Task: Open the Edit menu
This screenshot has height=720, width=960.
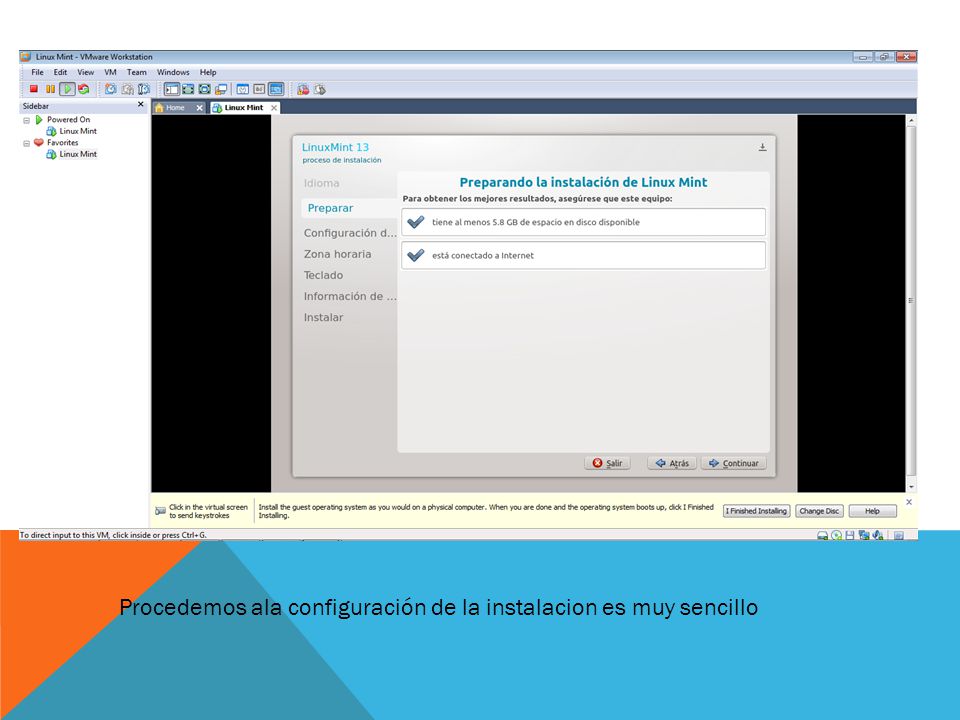Action: coord(60,72)
